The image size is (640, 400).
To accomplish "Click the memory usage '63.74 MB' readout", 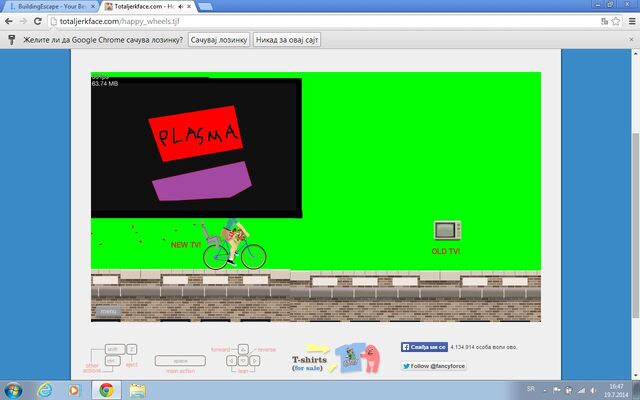I will tap(105, 84).
